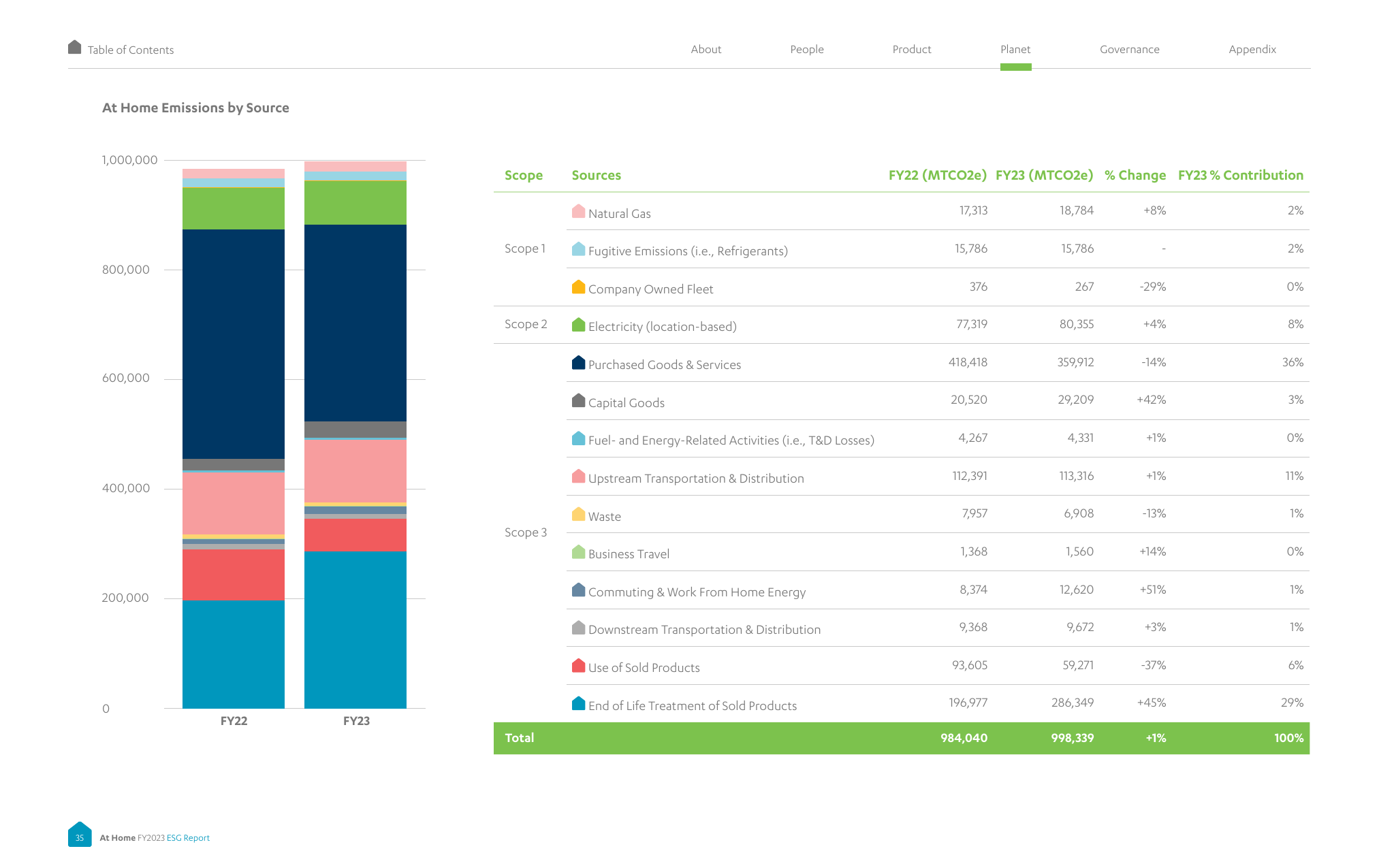This screenshot has height=868, width=1379.
Task: Click the Use of Sold Products -37% cell
Action: 1153,665
